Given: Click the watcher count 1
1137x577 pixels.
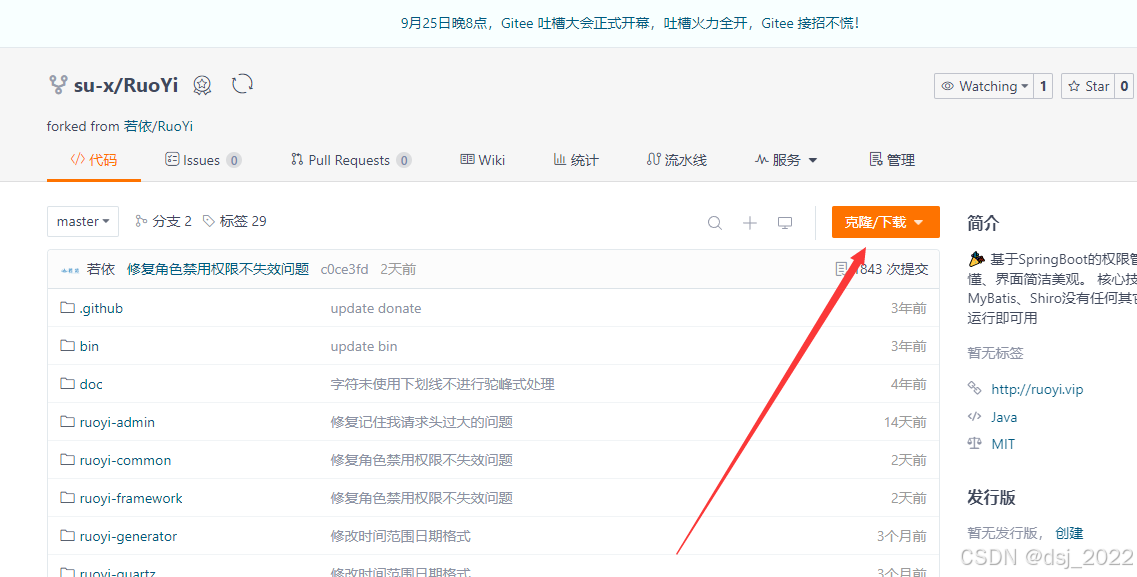Looking at the screenshot, I should coord(1043,86).
